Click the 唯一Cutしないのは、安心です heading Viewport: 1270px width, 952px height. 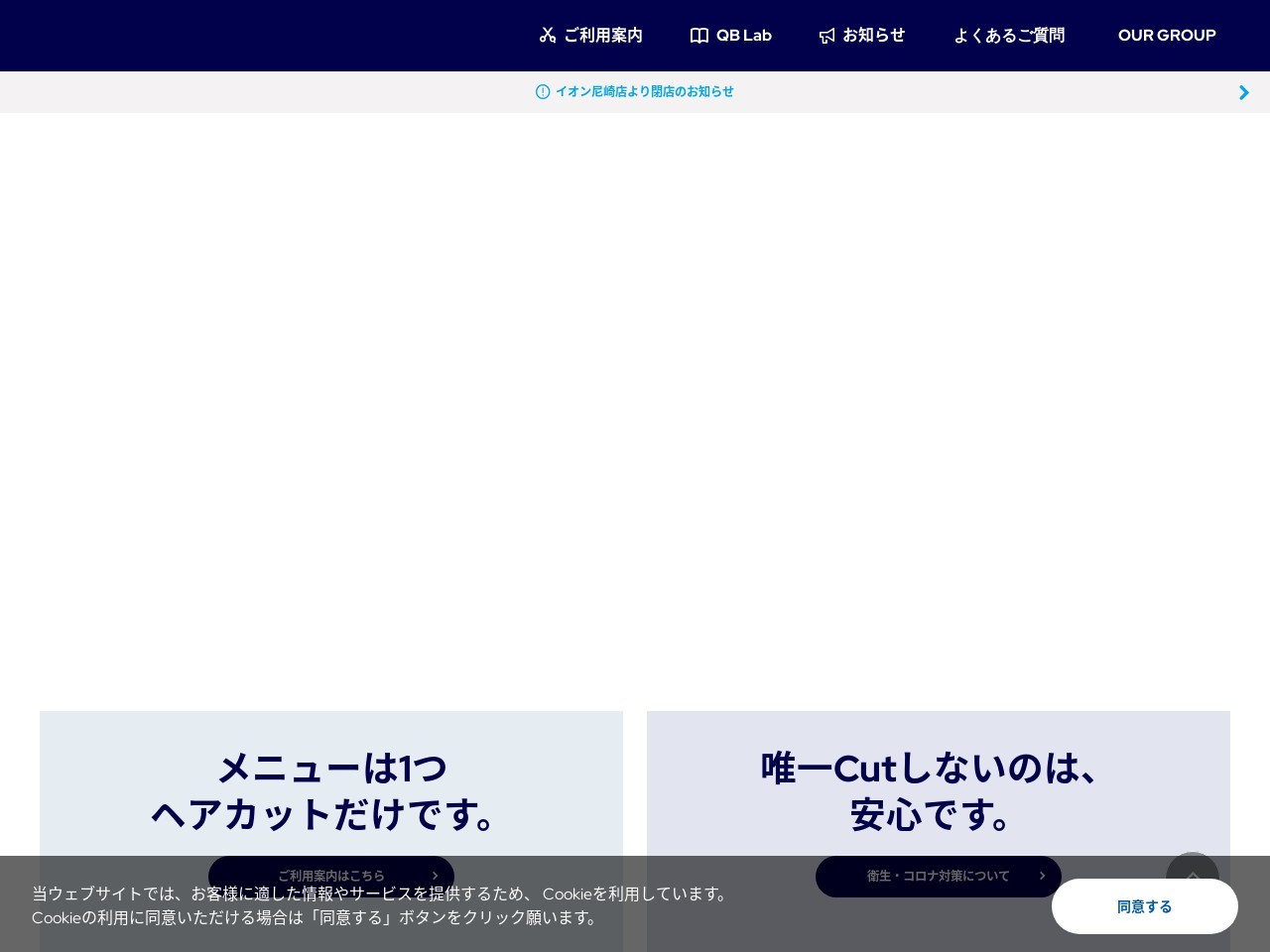point(939,791)
